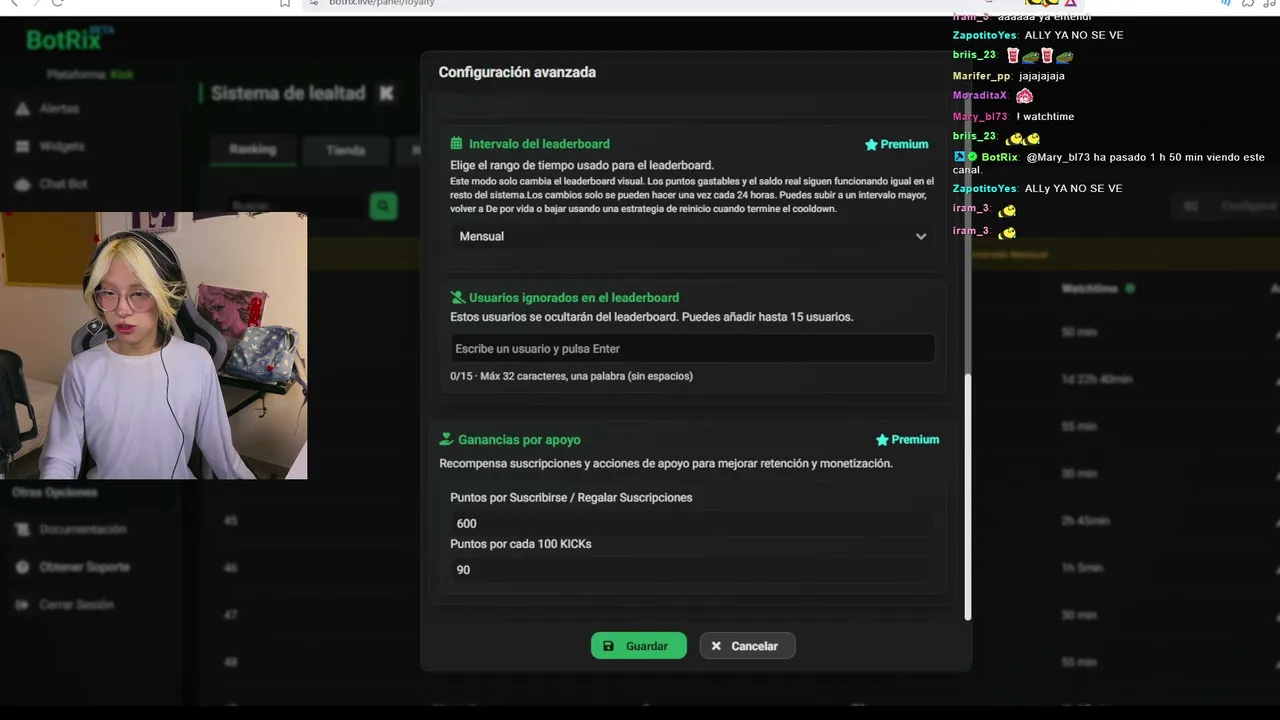Click the Premium badge on Intervalo del leaderboard

click(896, 144)
